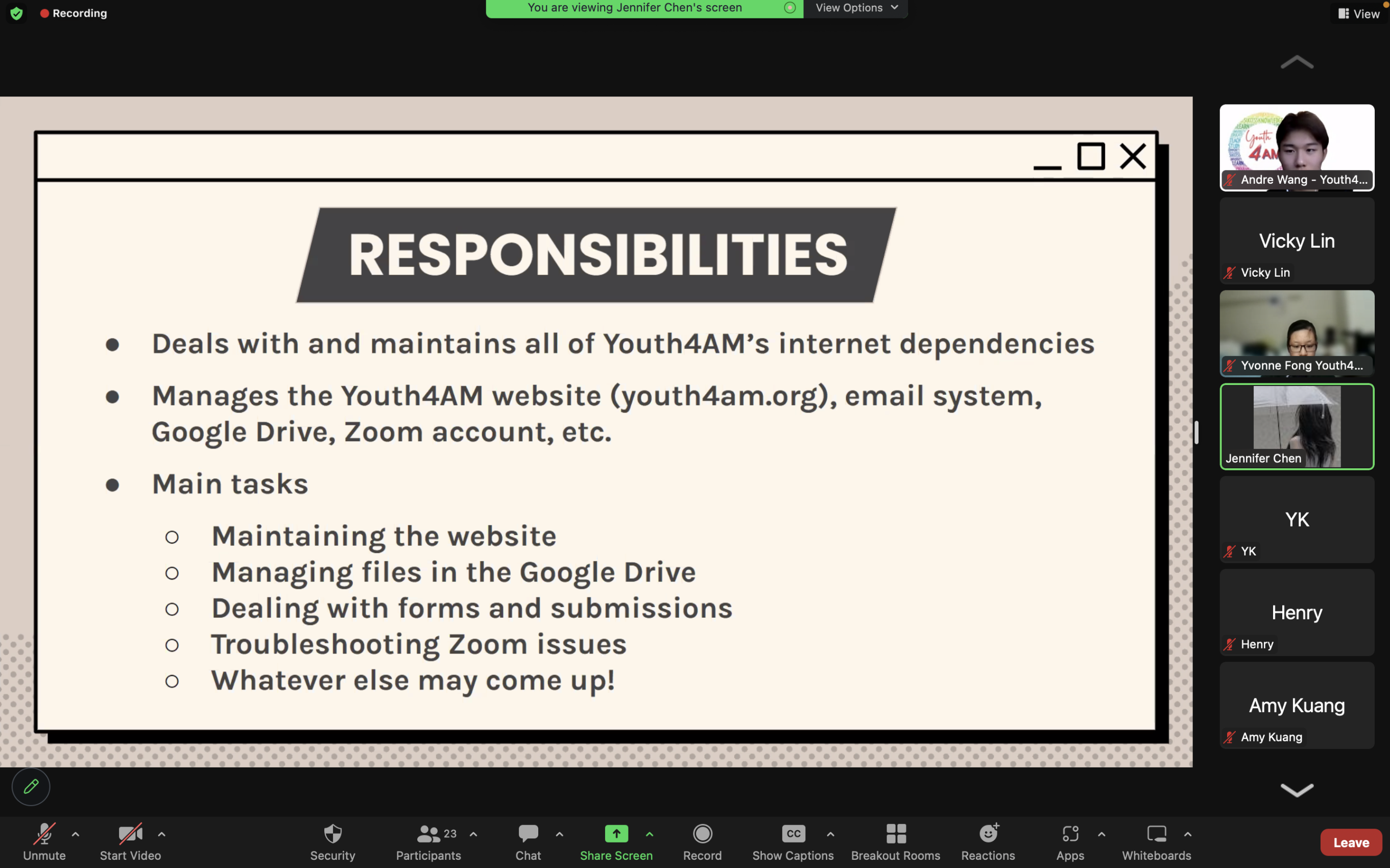Expand the Whiteboards options caret

tap(1187, 834)
